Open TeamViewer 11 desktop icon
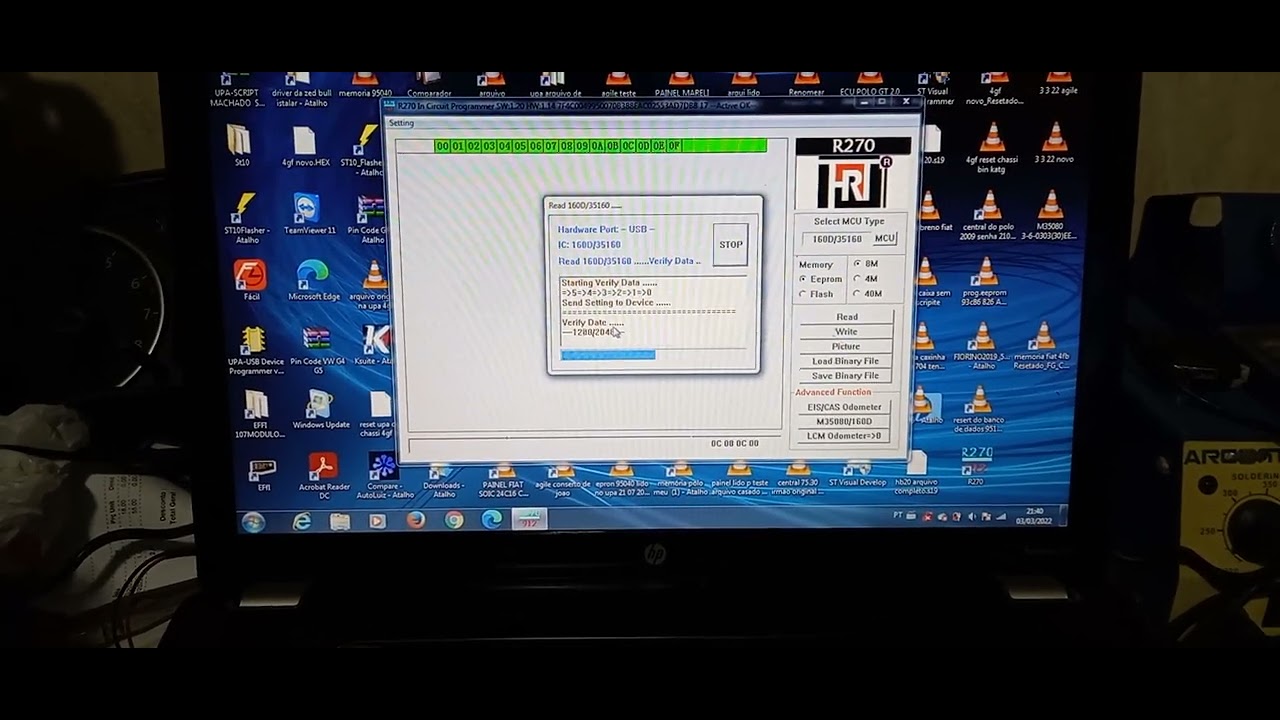The width and height of the screenshot is (1280, 720). click(x=307, y=208)
